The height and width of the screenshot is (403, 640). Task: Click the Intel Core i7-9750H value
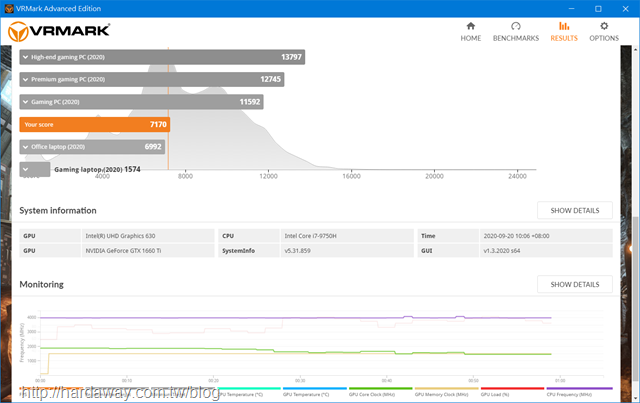click(x=310, y=236)
